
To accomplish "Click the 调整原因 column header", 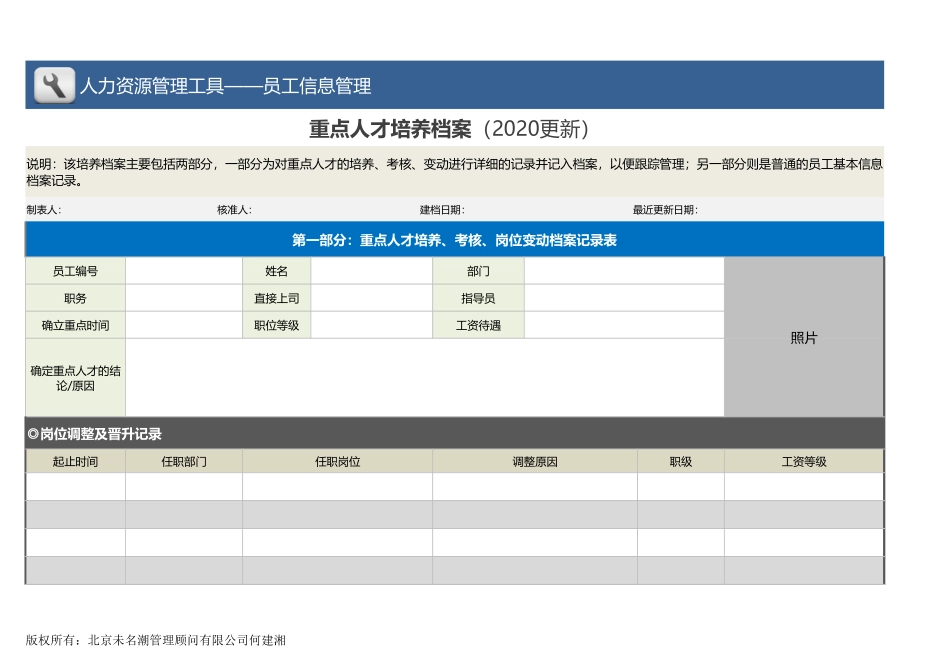I will [x=533, y=460].
